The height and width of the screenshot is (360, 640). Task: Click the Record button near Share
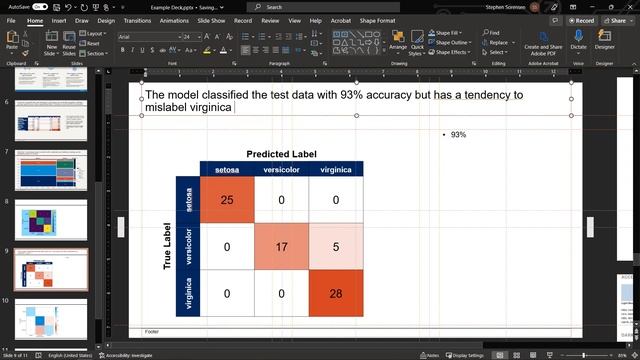(x=582, y=20)
